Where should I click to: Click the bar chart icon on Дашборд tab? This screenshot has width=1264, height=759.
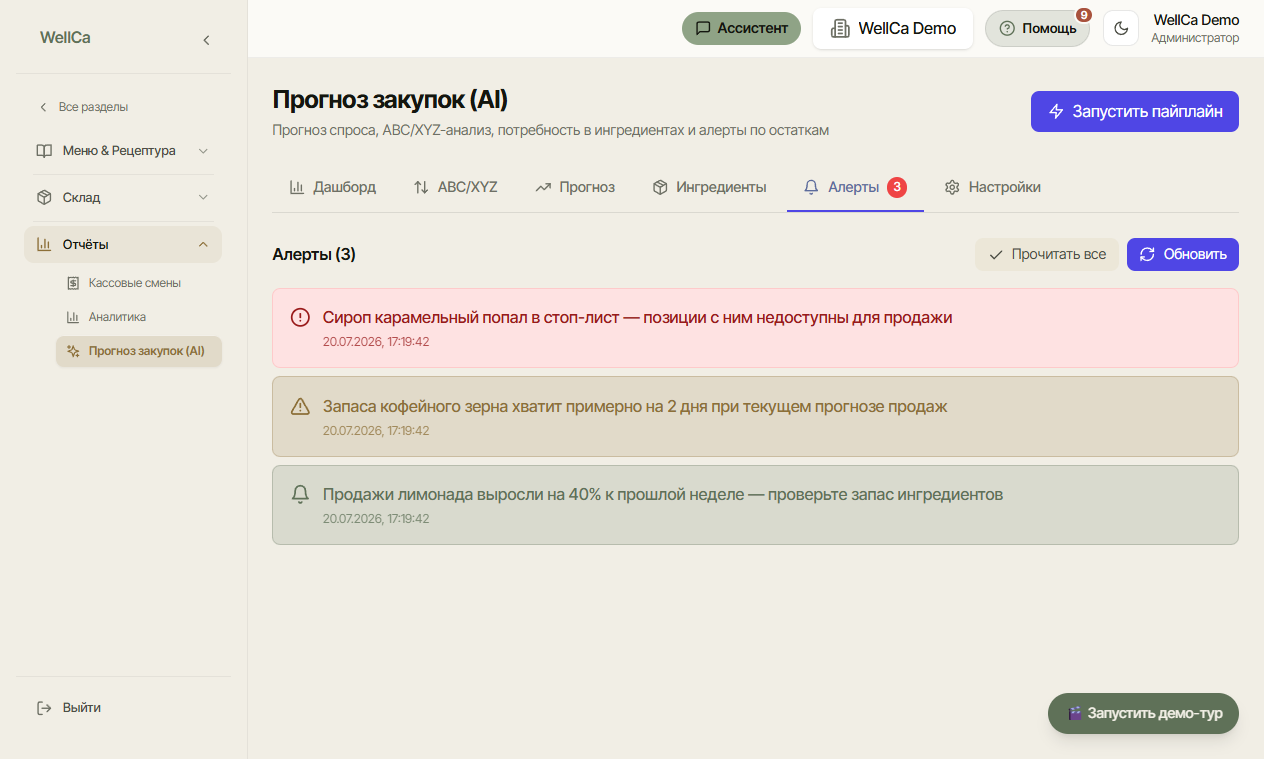click(297, 187)
